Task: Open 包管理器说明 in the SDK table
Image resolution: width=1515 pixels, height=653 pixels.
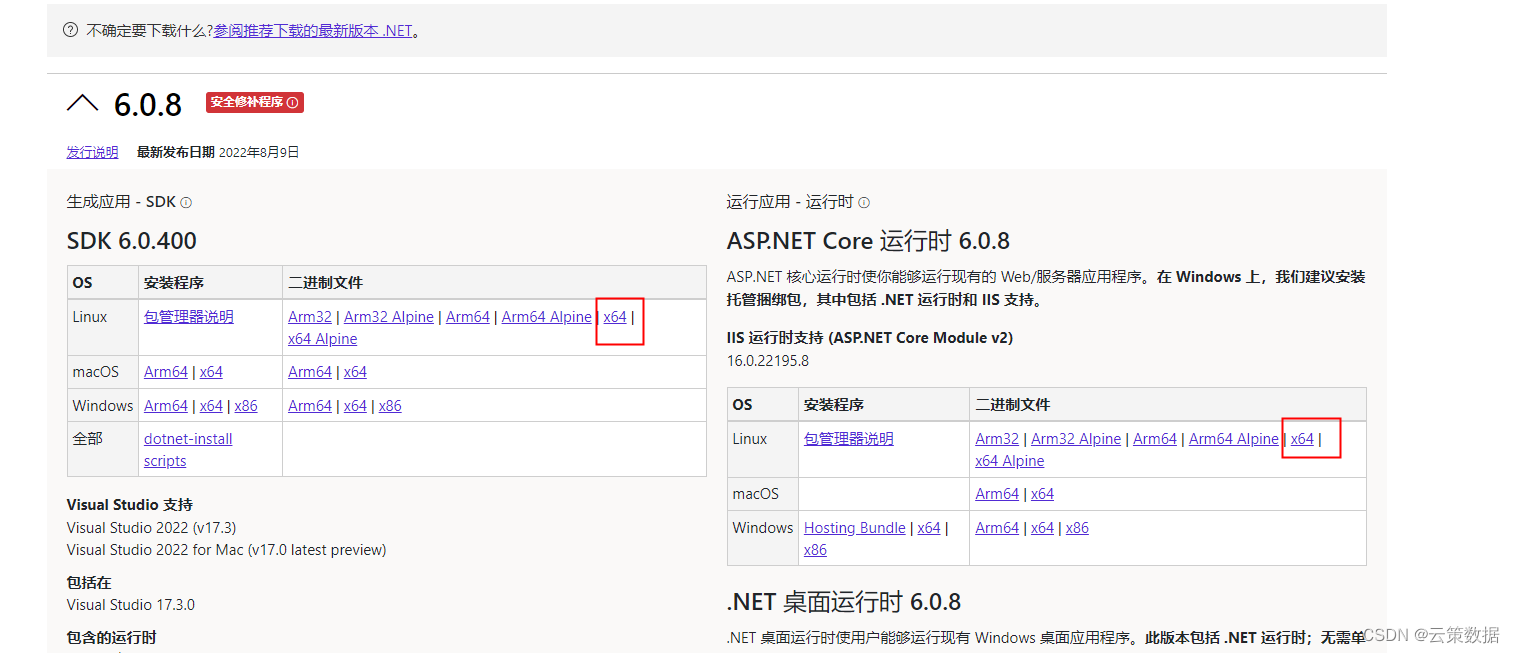Action: (x=187, y=316)
